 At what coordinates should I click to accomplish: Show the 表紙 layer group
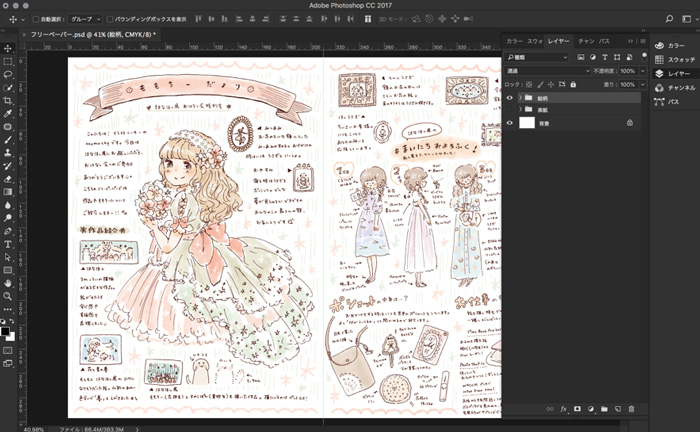coord(510,109)
